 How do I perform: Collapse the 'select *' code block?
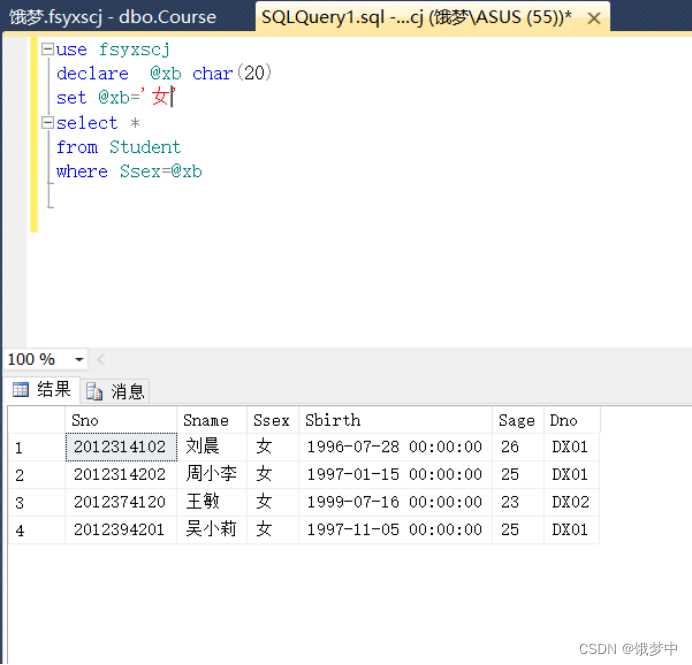pyautogui.click(x=47, y=122)
